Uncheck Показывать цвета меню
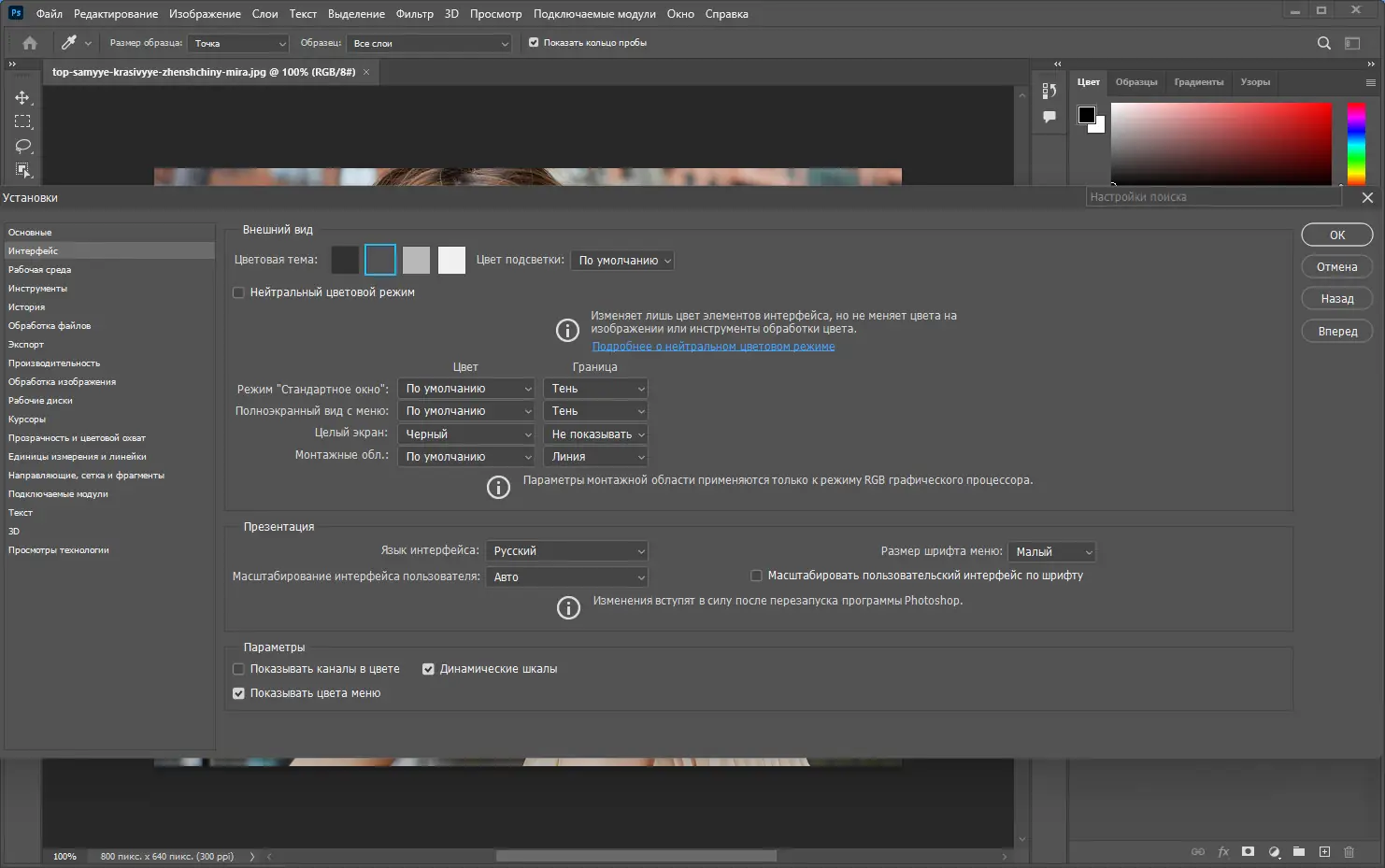 [238, 693]
